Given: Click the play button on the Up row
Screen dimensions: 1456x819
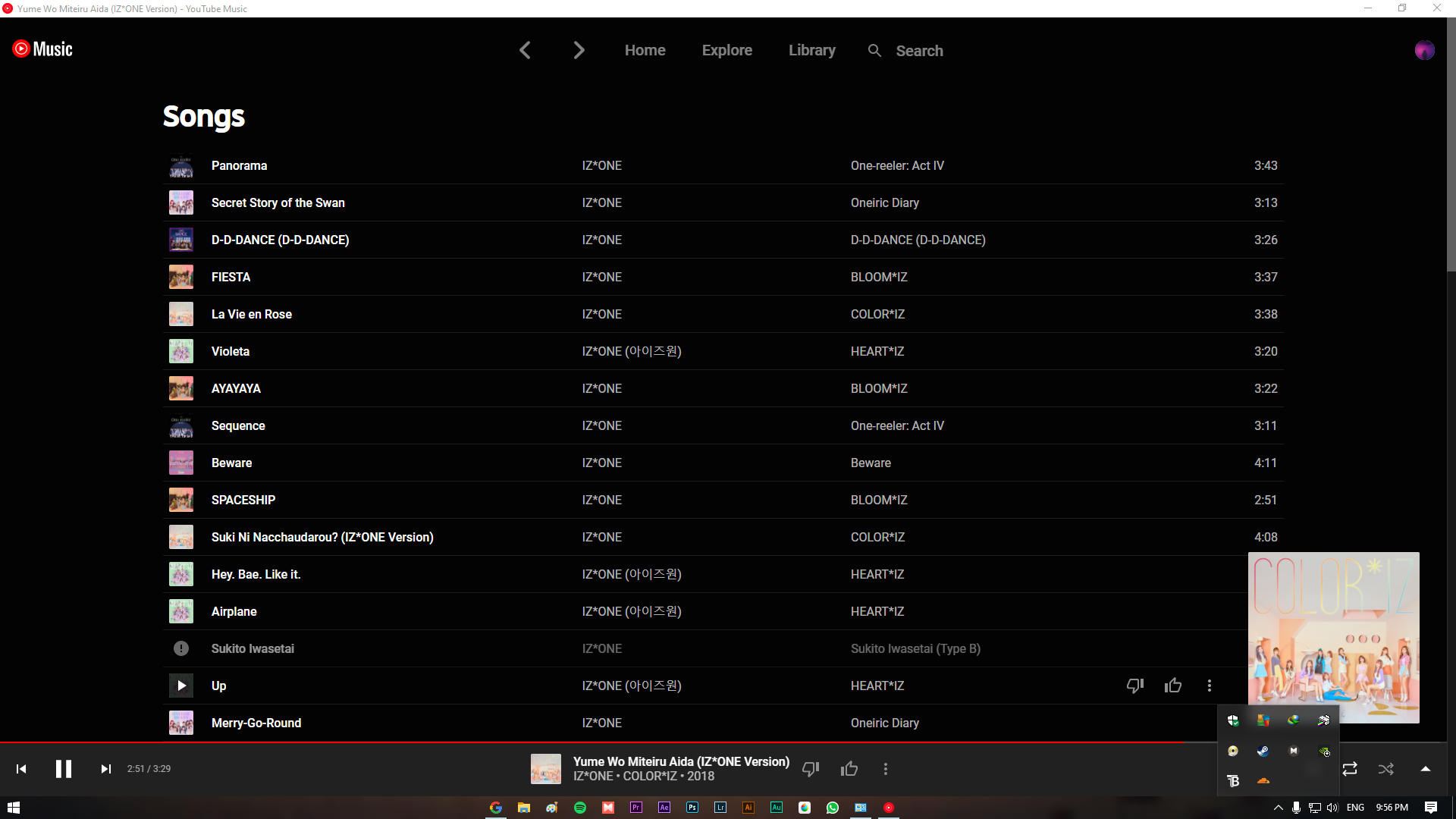Looking at the screenshot, I should click(x=180, y=685).
